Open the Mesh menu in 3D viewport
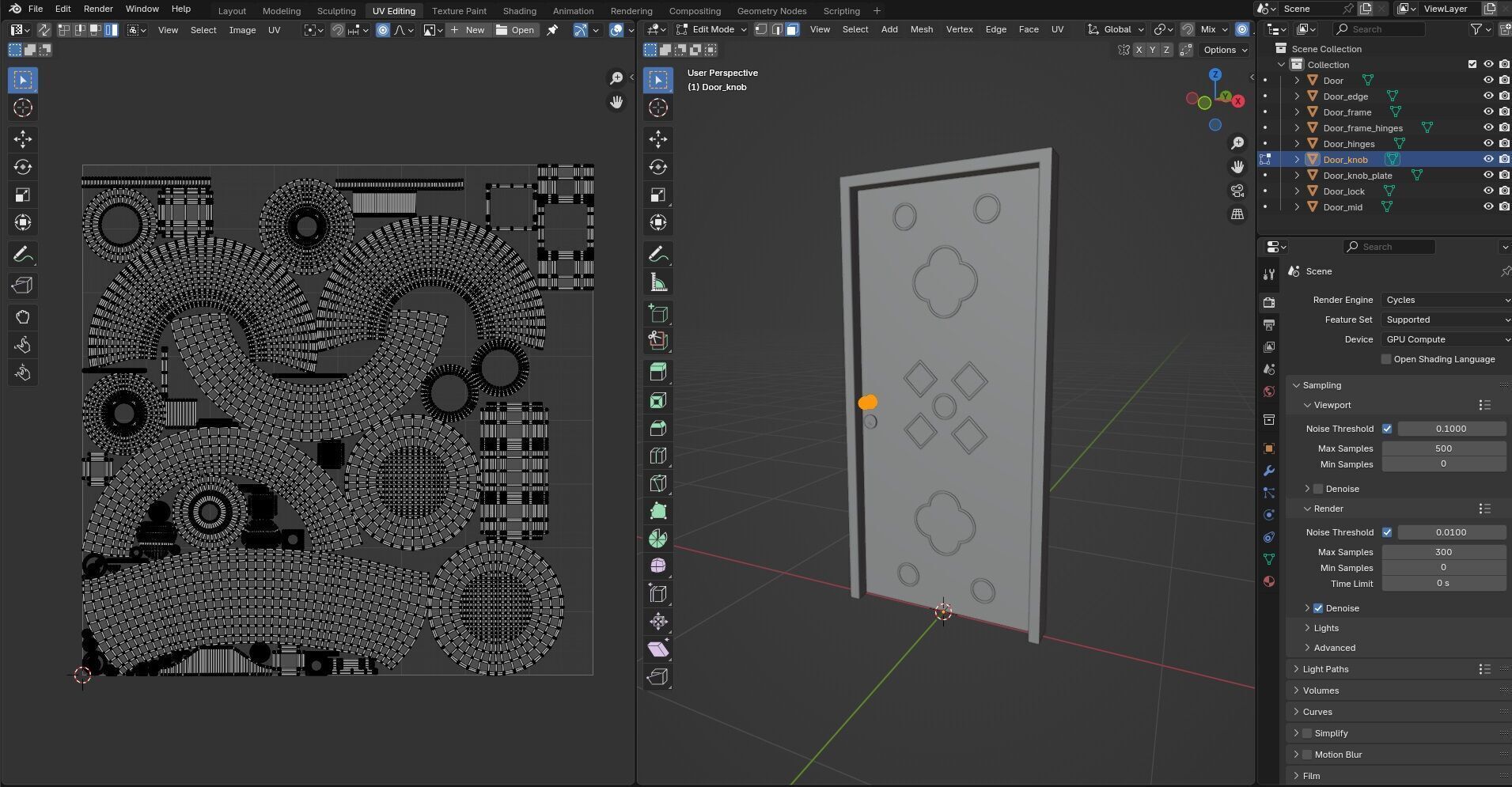The width and height of the screenshot is (1512, 787). click(921, 29)
